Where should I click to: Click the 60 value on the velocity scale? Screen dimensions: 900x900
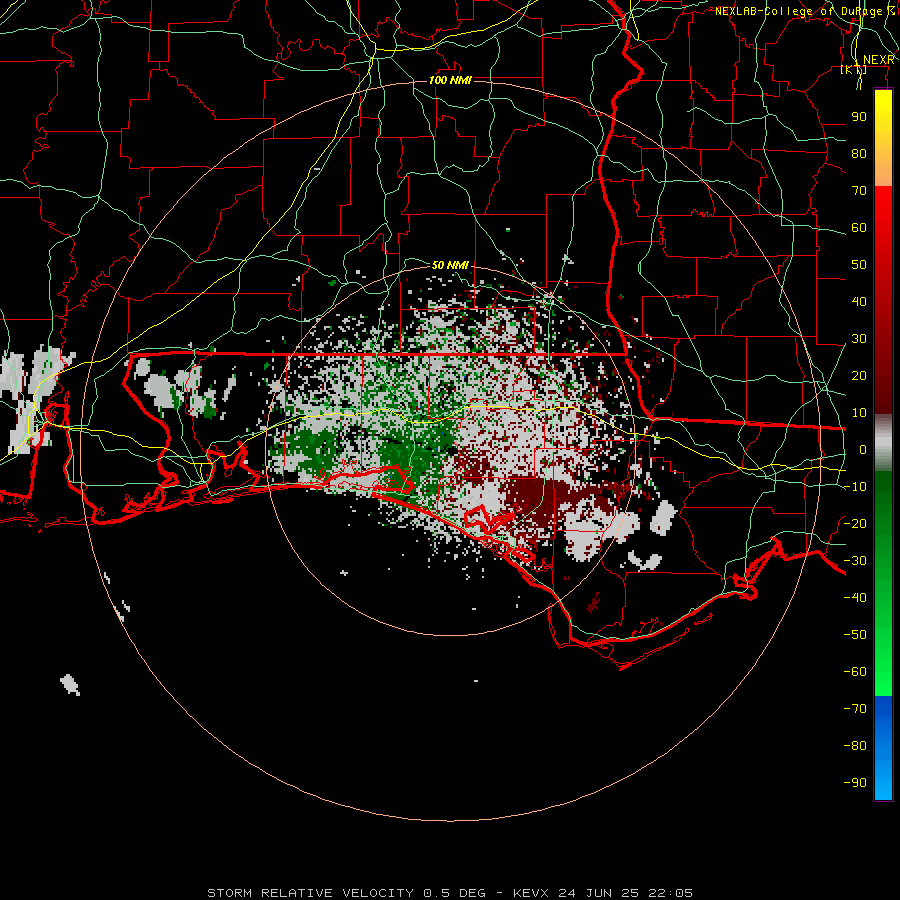859,228
